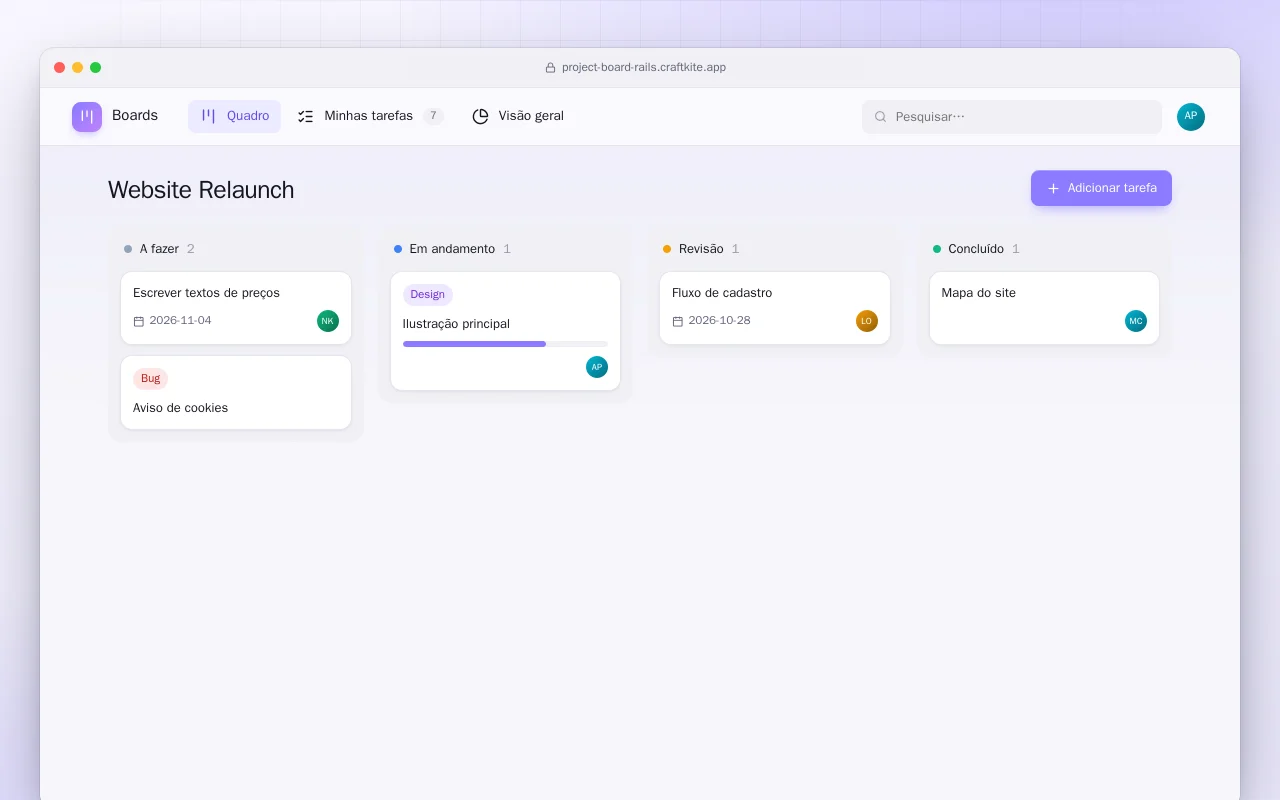The height and width of the screenshot is (800, 1280).
Task: Open the Mapa do site card
Action: [1044, 308]
